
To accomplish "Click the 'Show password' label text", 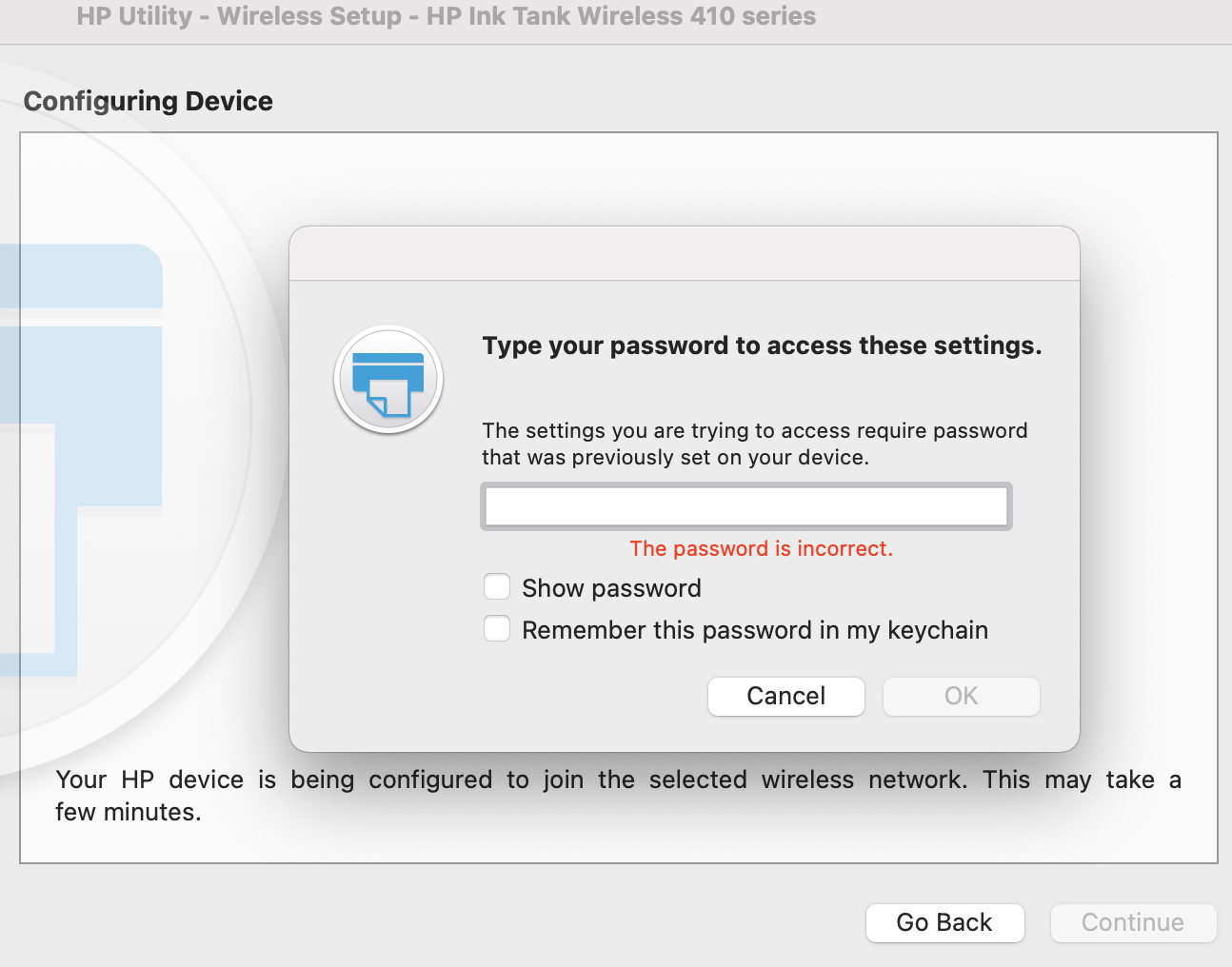I will click(x=611, y=588).
